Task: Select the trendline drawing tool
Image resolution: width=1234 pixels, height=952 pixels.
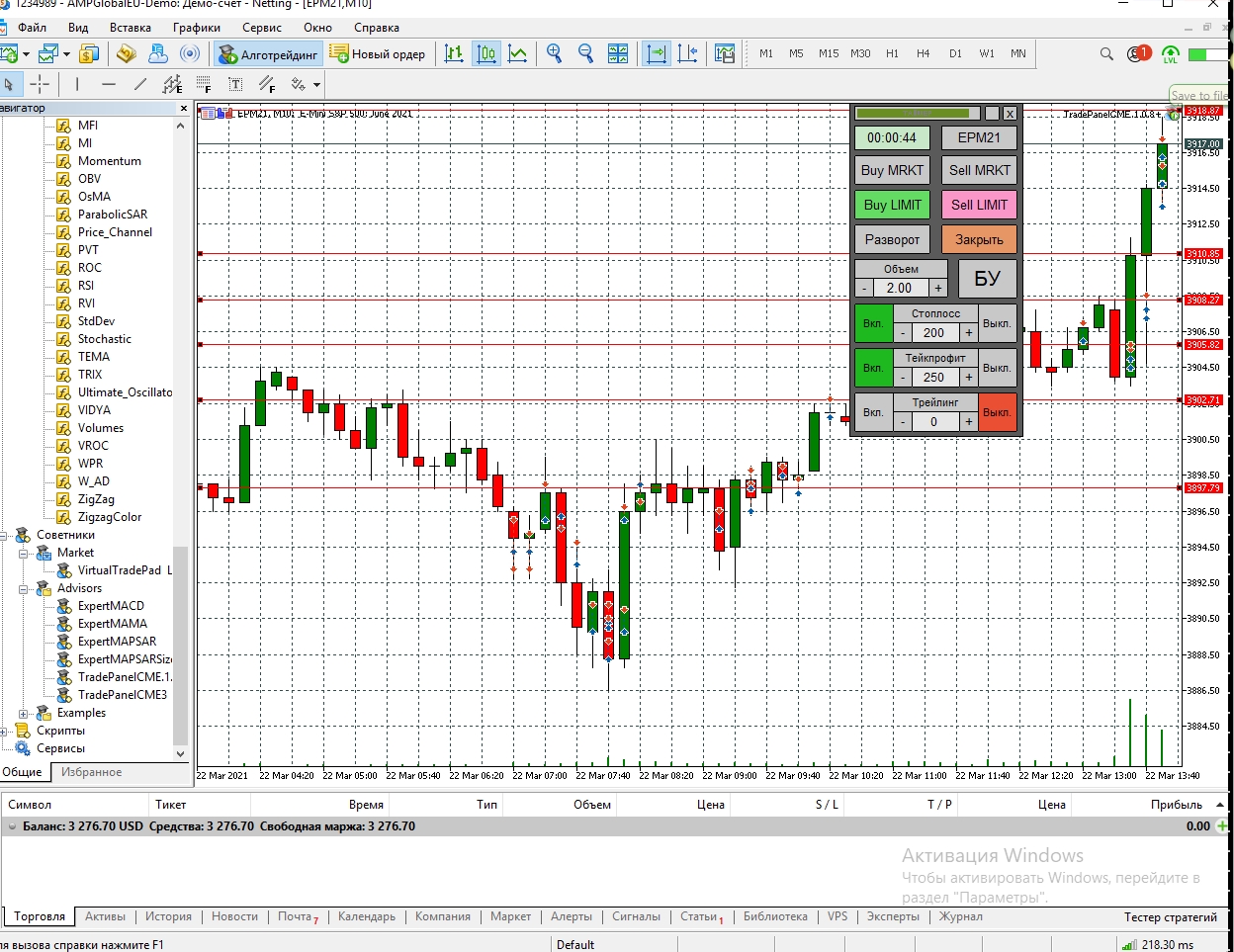Action: (140, 84)
